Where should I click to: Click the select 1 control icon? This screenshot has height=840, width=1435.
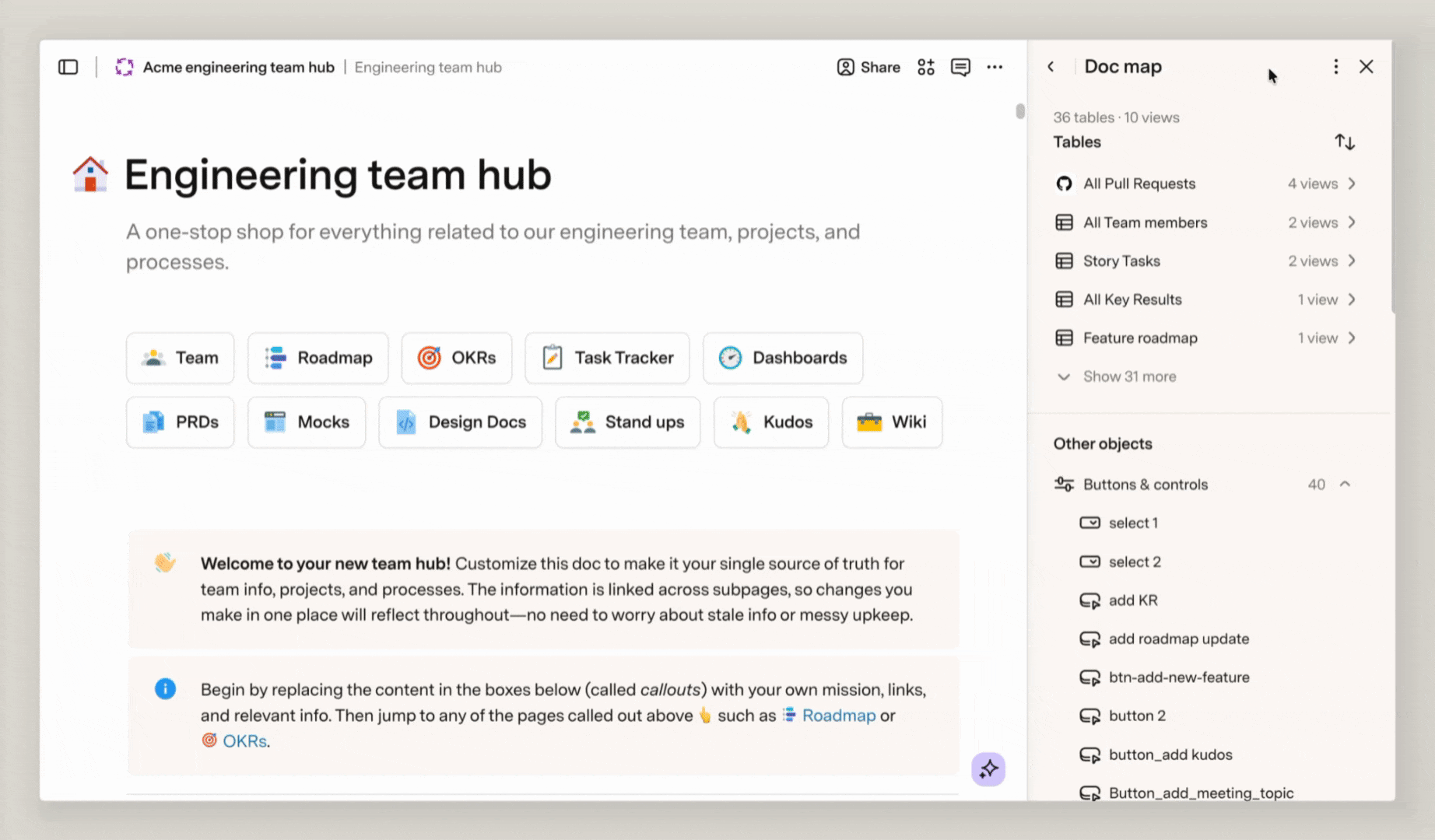click(x=1089, y=523)
